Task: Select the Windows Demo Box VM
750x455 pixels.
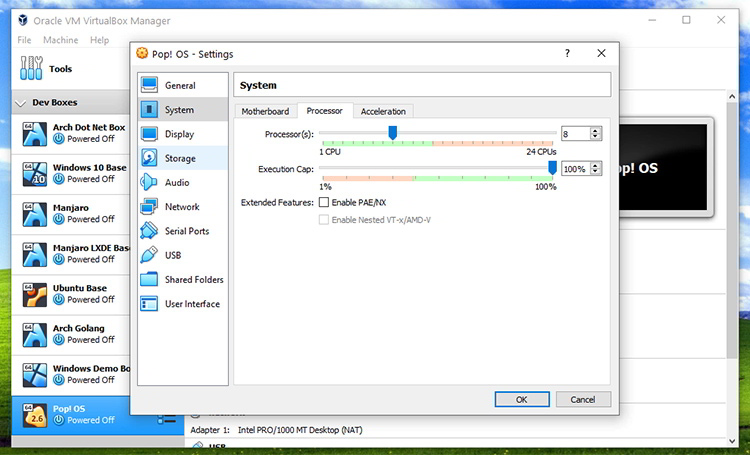Action: (x=71, y=375)
